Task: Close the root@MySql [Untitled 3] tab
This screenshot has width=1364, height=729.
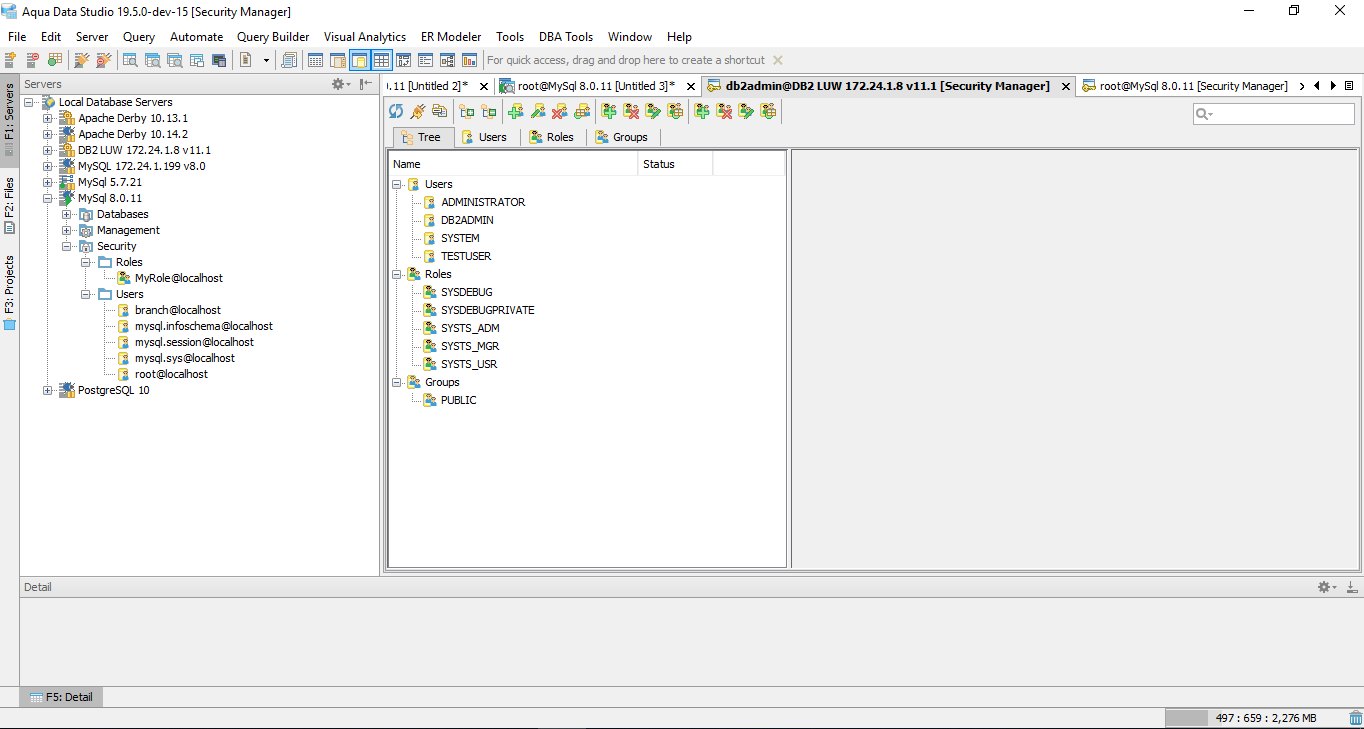Action: click(x=689, y=87)
